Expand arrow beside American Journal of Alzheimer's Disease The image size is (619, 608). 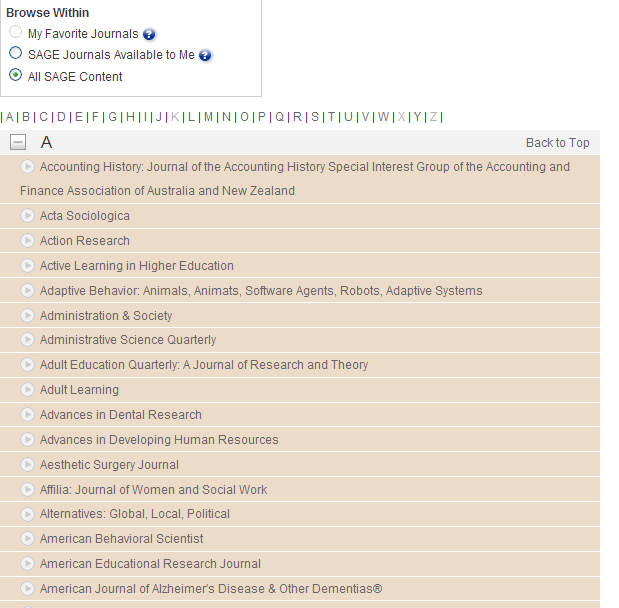27,589
